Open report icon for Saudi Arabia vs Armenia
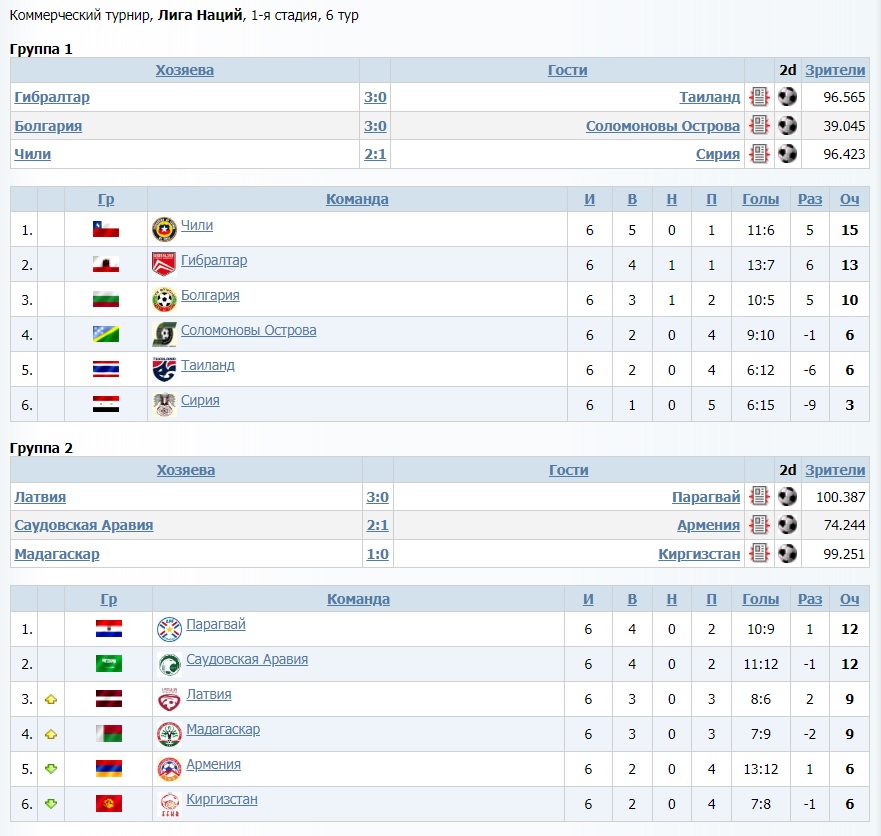The image size is (881, 836). 759,525
